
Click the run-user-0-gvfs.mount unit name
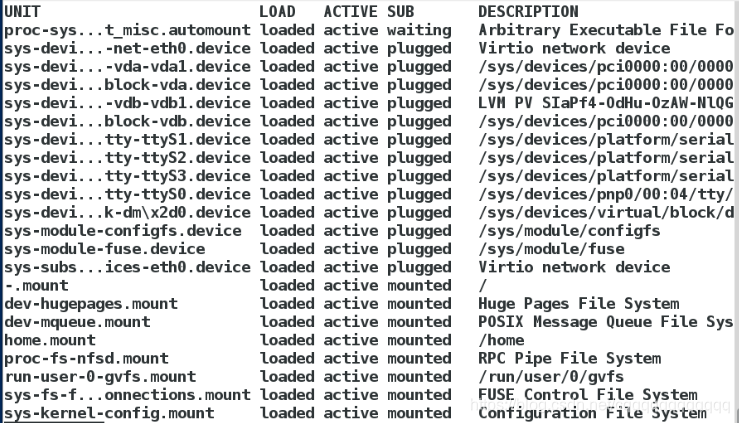100,377
